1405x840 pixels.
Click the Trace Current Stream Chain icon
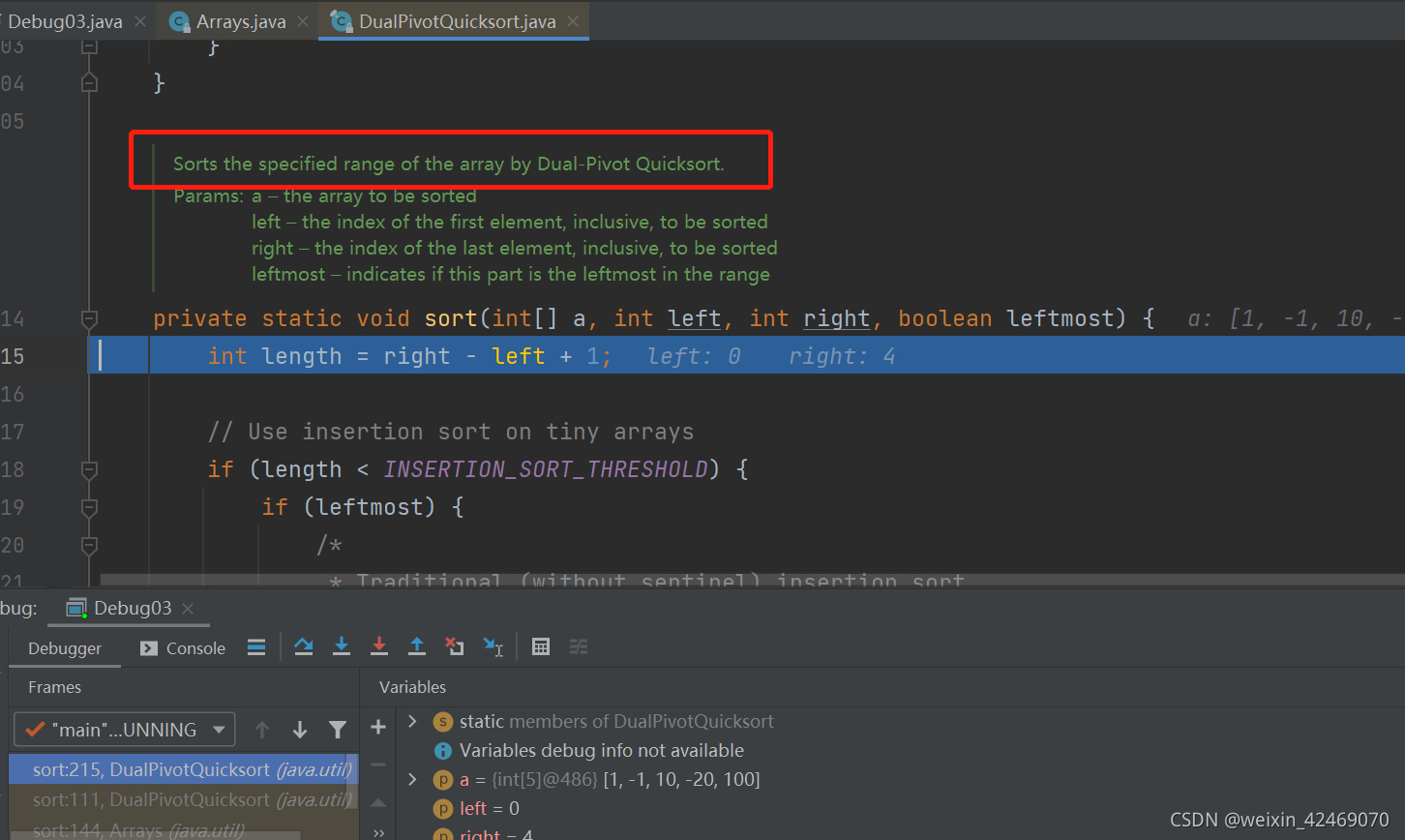(579, 646)
